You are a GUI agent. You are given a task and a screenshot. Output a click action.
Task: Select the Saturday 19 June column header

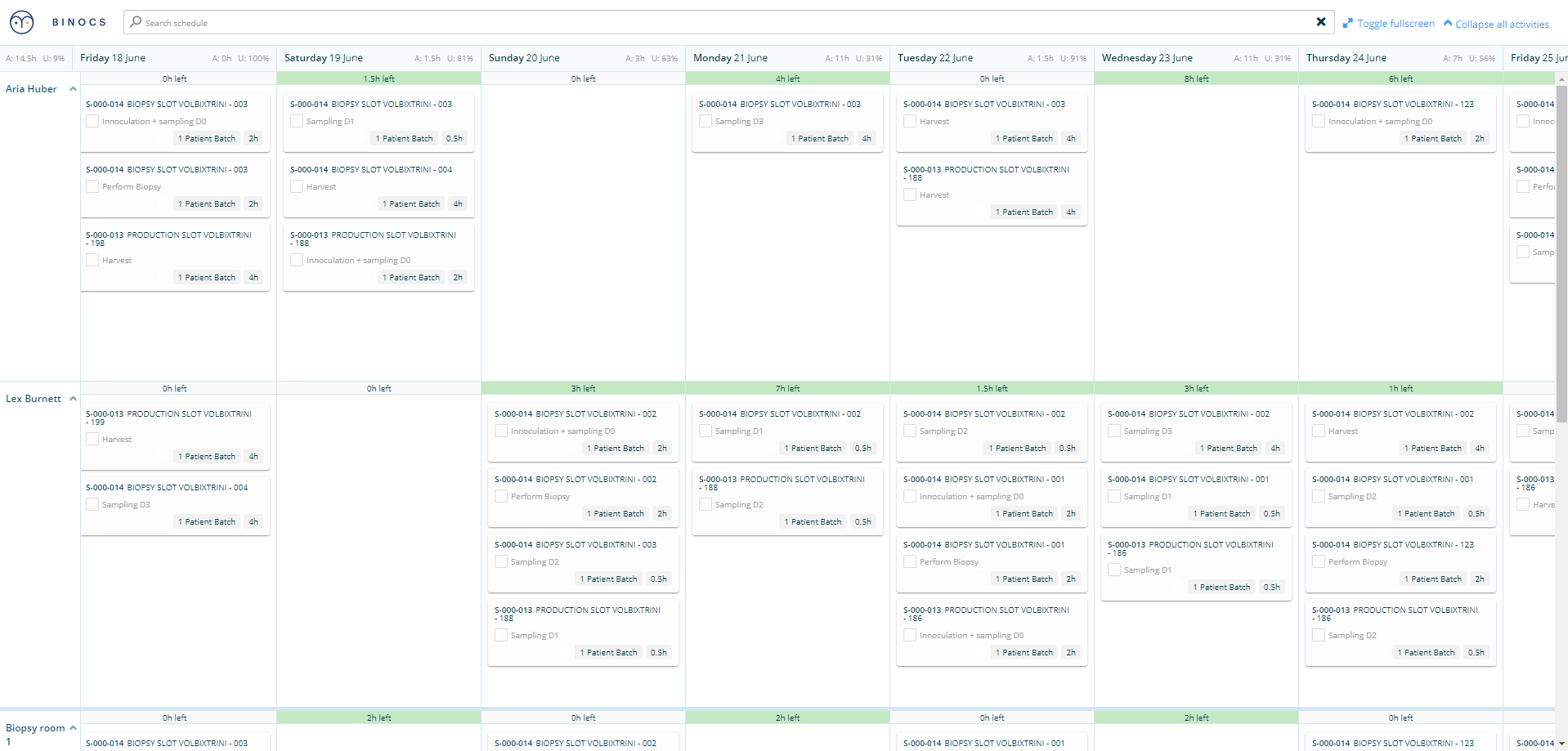click(x=379, y=58)
